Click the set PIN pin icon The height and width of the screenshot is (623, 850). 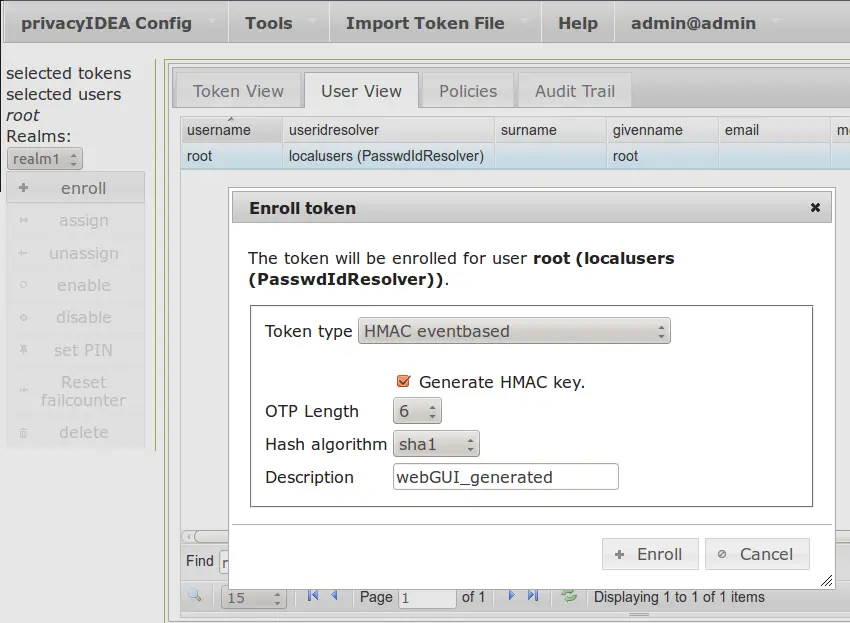click(23, 350)
